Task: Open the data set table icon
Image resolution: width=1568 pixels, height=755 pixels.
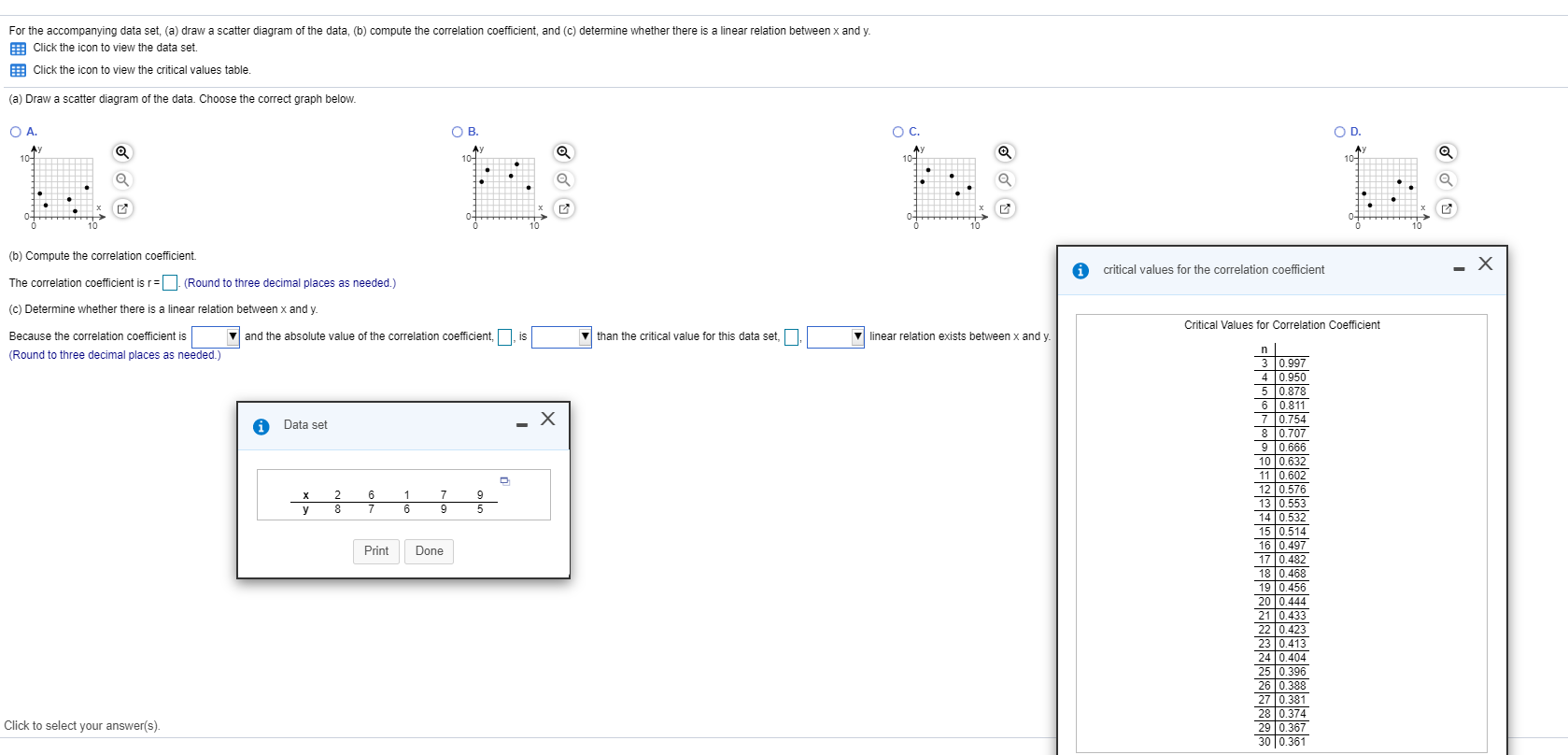Action: coord(18,49)
